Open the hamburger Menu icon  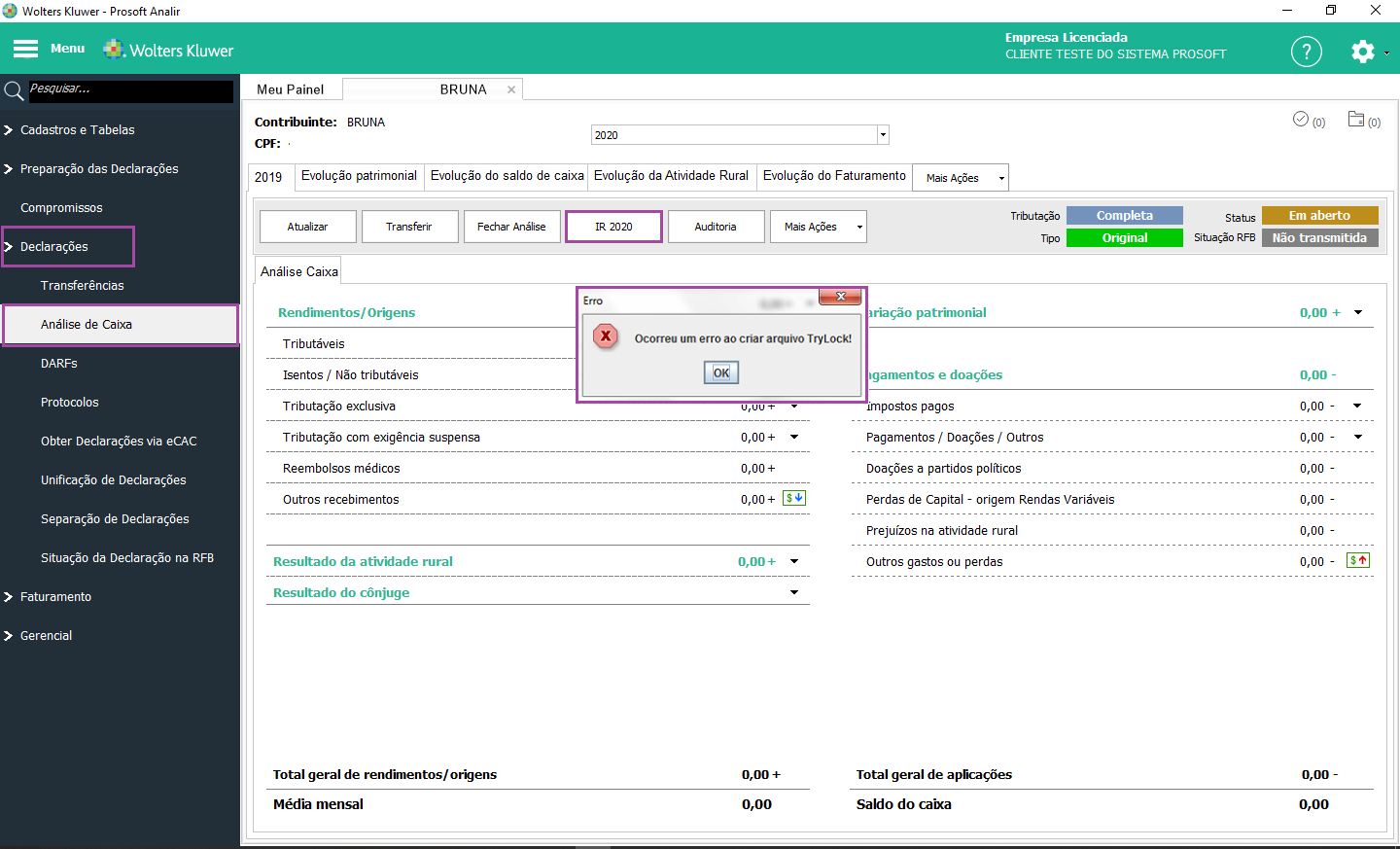click(x=25, y=49)
